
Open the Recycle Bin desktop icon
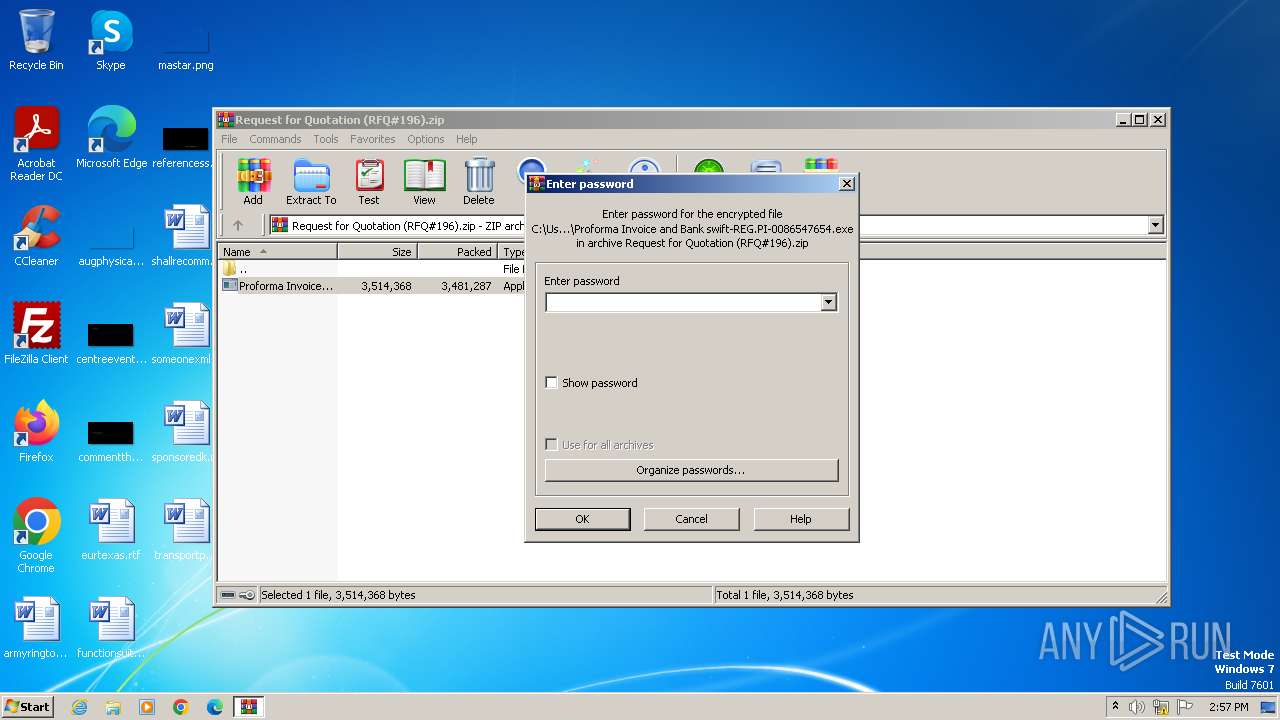tap(36, 40)
